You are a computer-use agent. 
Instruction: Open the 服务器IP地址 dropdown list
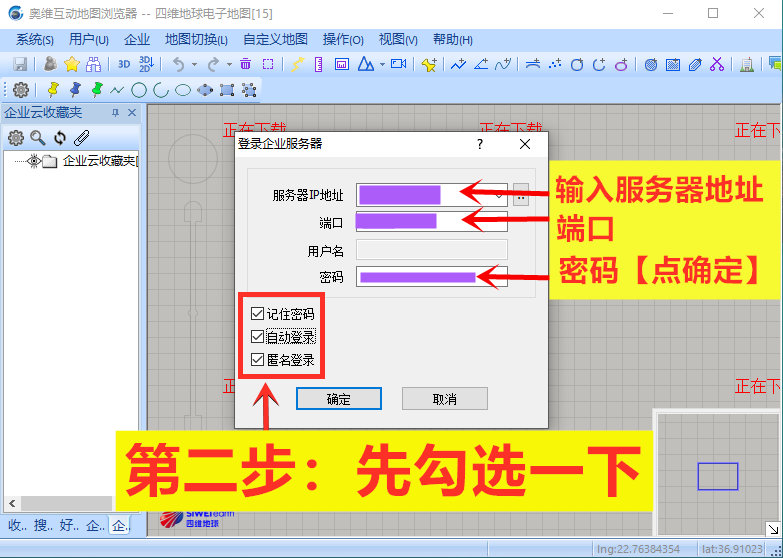(499, 194)
